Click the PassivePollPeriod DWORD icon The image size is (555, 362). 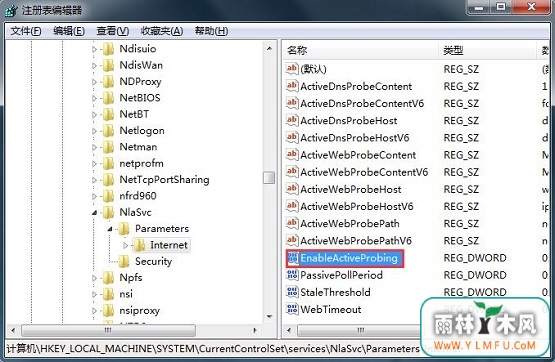click(293, 275)
